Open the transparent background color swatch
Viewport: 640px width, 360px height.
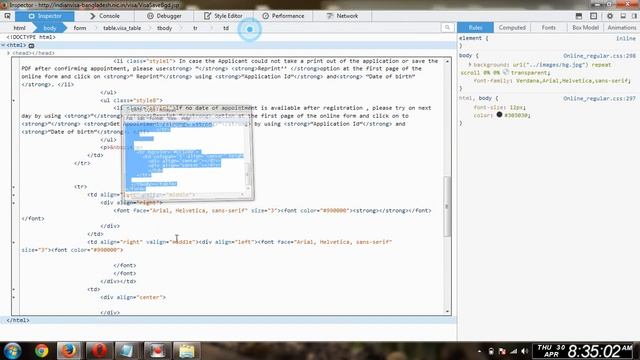pyautogui.click(x=506, y=72)
